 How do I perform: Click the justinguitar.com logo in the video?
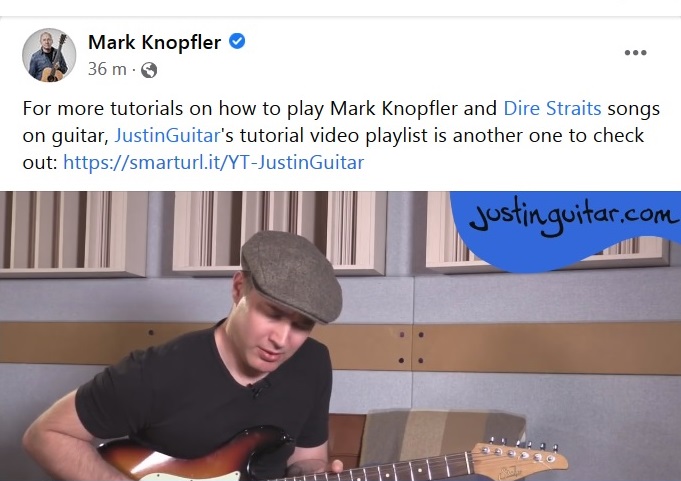click(x=572, y=216)
